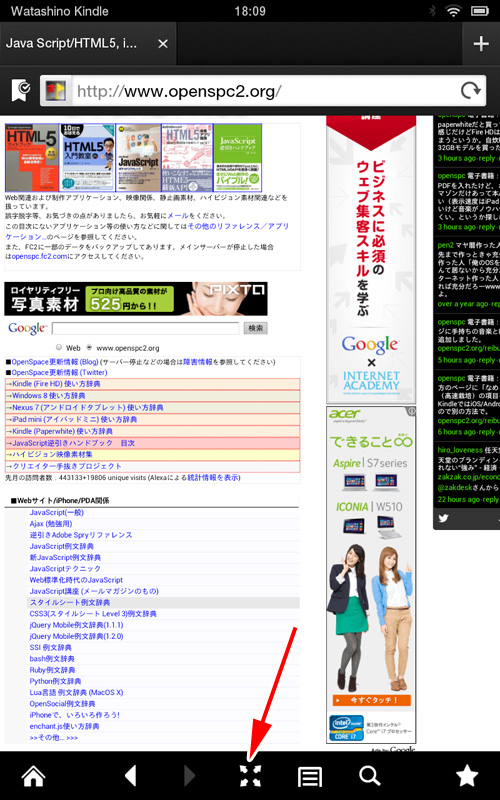Open the Python例文辞典 link
Screen dimensions: 500x800
pyautogui.click(x=56, y=681)
